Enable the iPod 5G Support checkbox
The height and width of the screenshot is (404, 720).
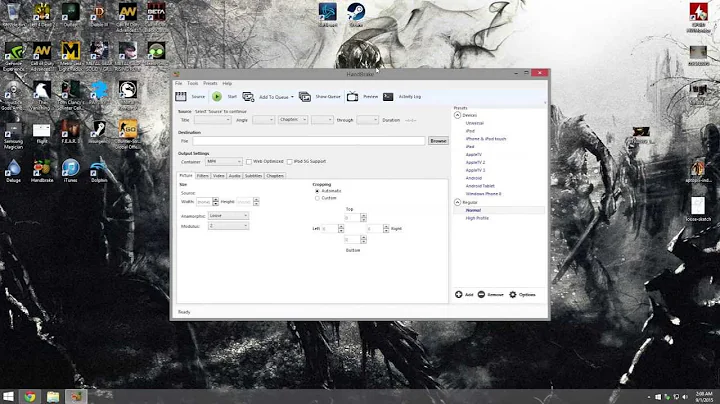[x=289, y=162]
